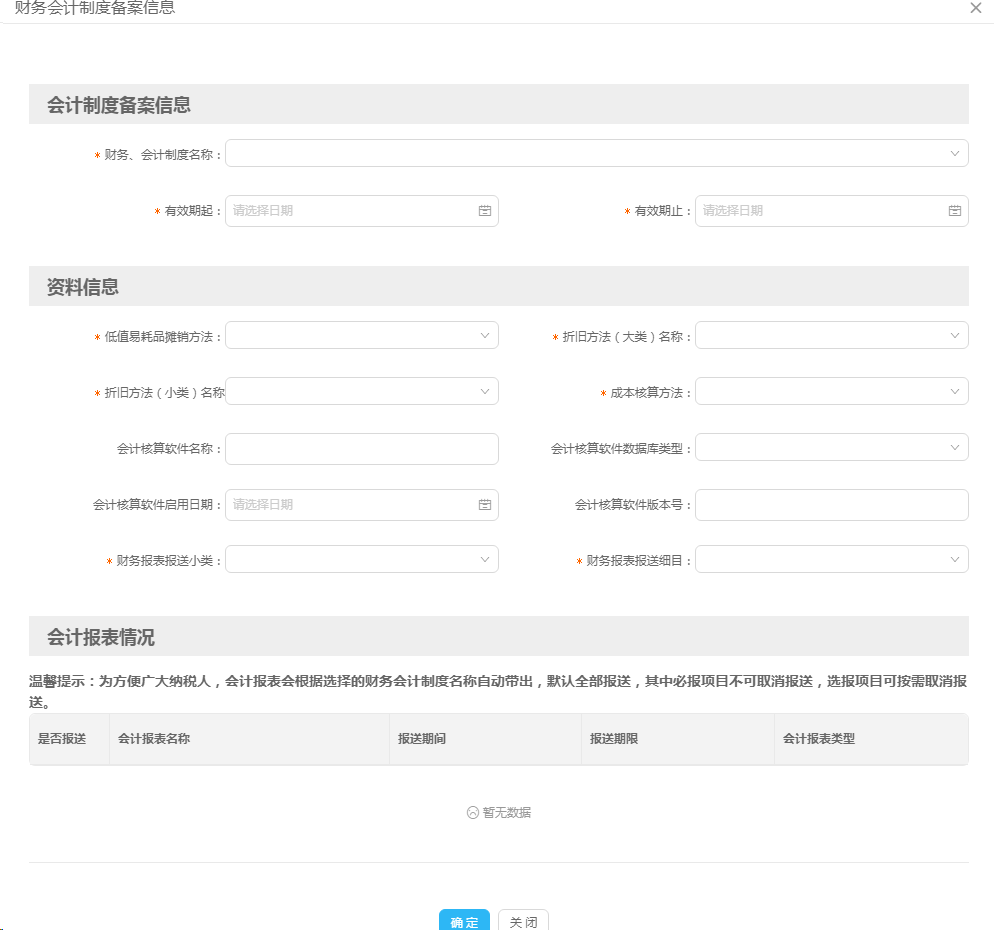Click the 温馨提示 notice text
994x930 pixels.
pos(498,691)
